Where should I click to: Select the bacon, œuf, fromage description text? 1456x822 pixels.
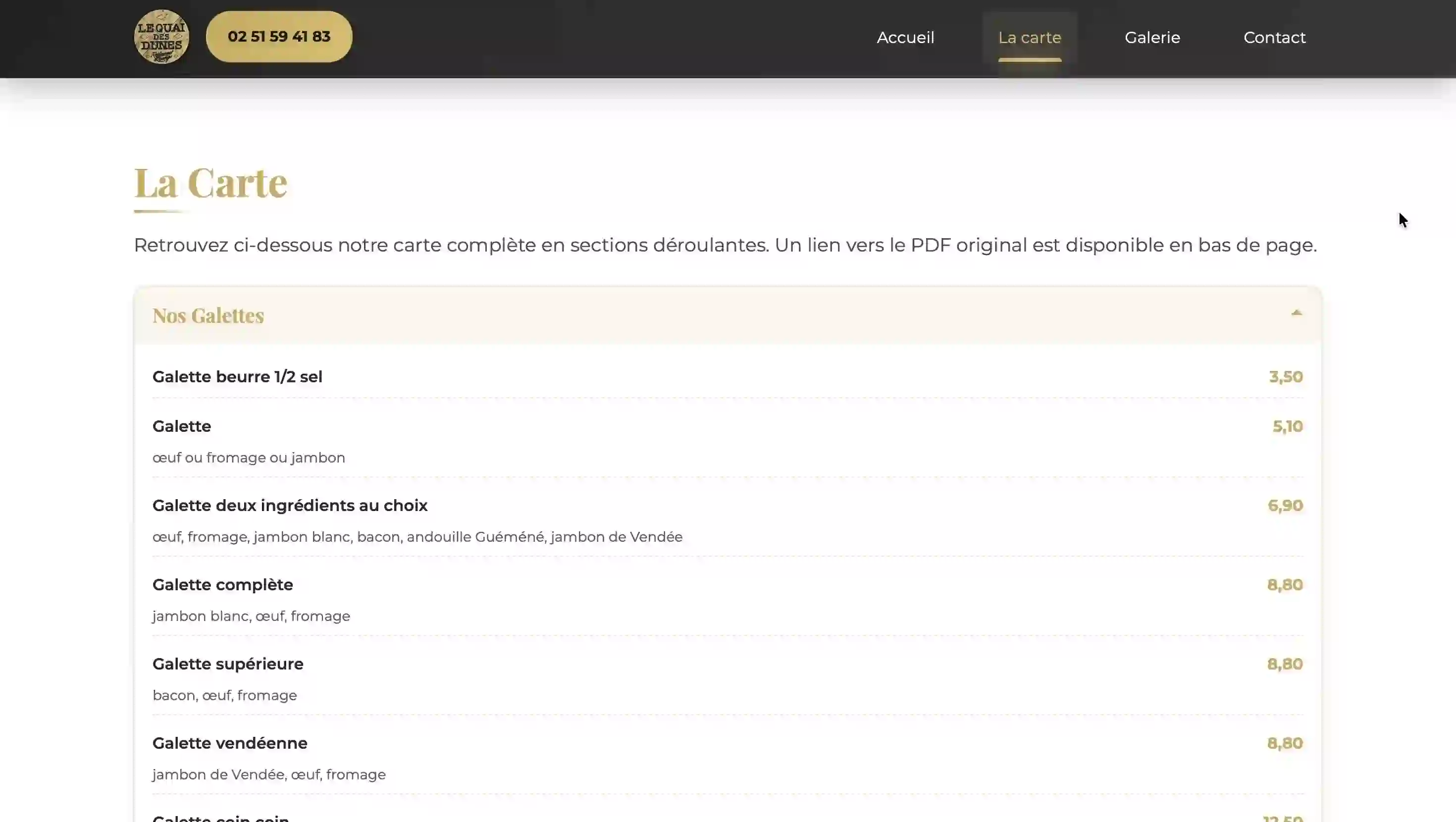[x=224, y=695]
